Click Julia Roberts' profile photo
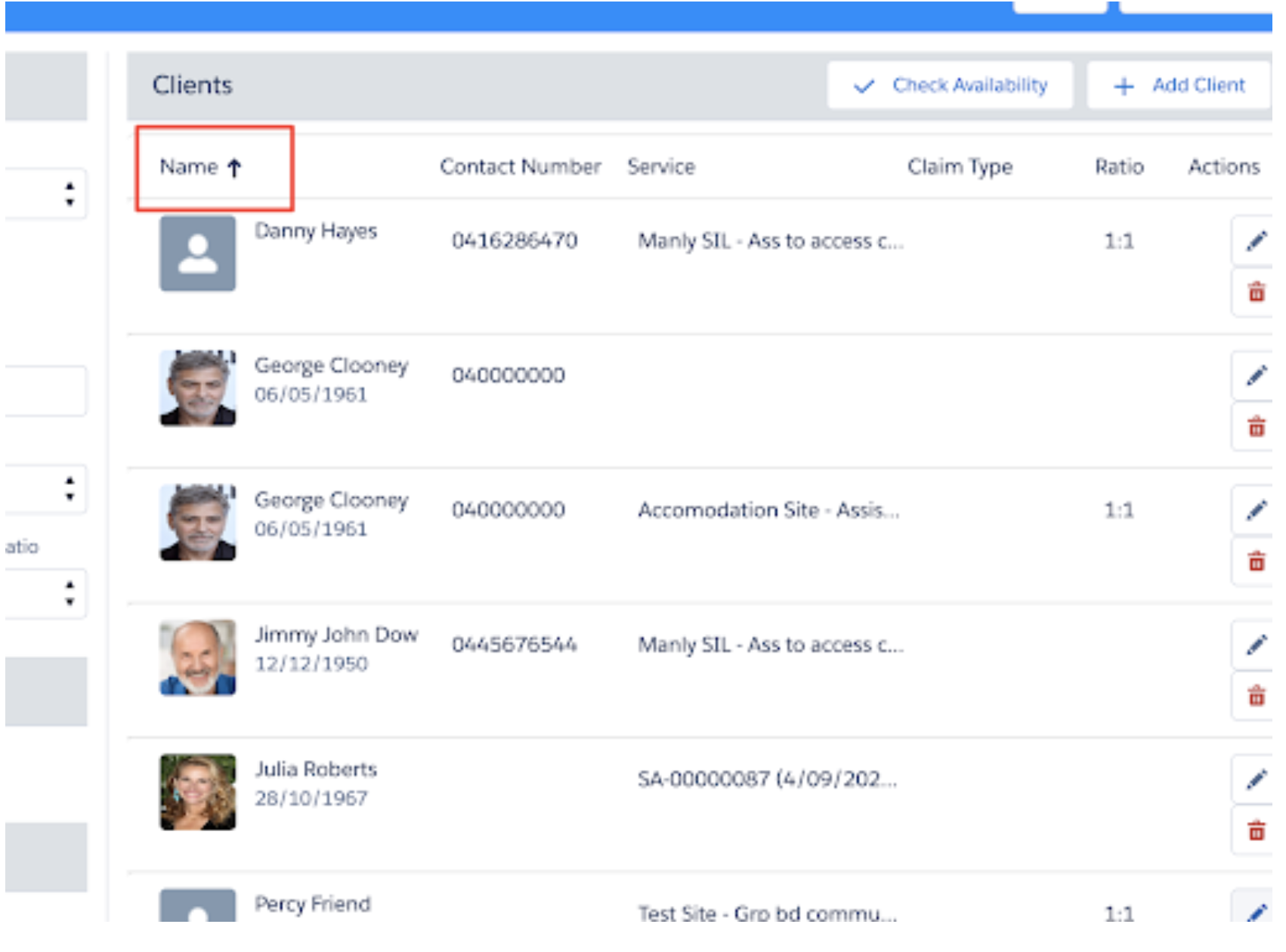1286x952 pixels. click(x=197, y=792)
